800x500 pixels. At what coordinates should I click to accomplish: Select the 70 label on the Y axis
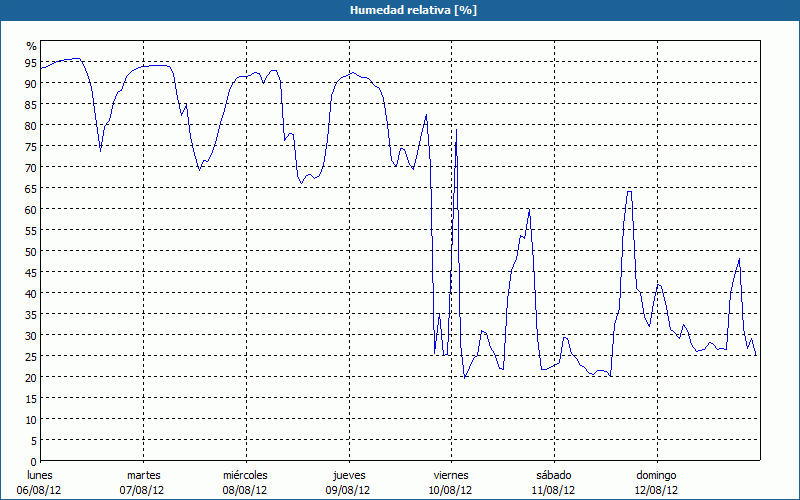31,167
